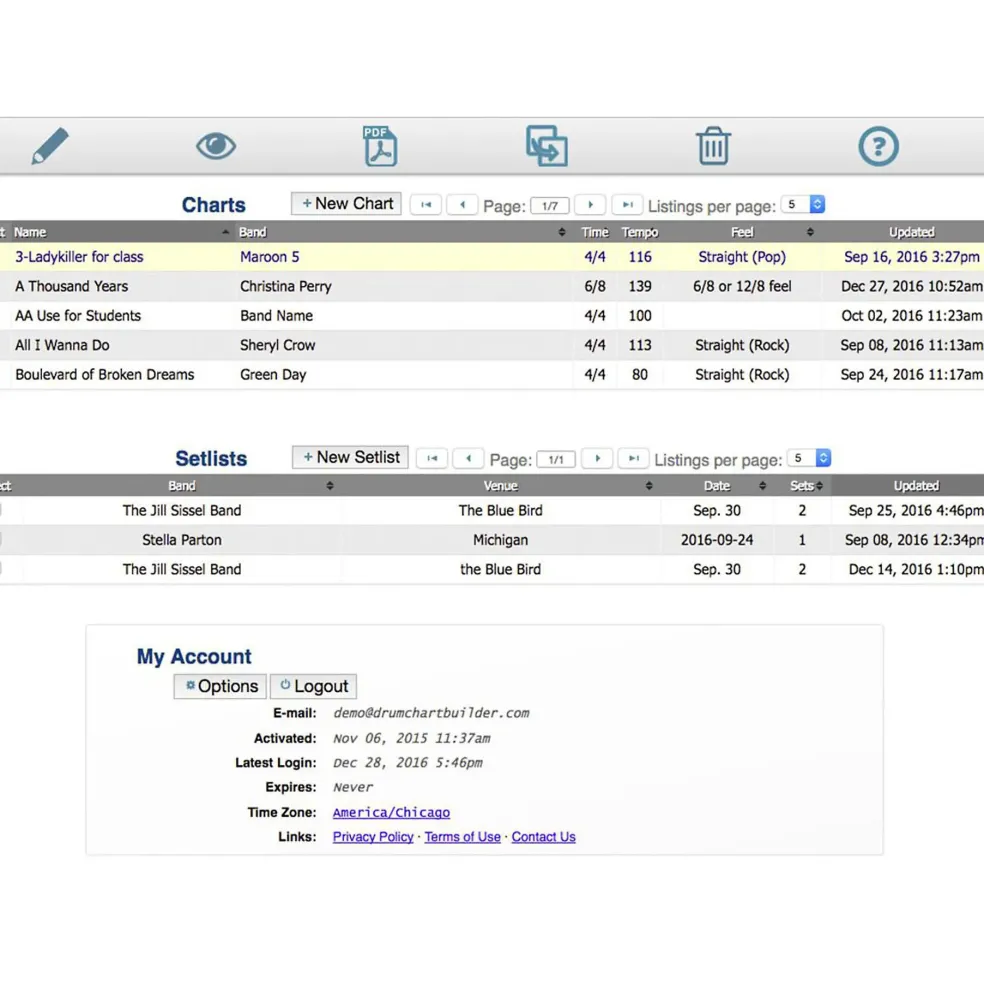Open the America/Chicago time zone link
The height and width of the screenshot is (985, 984).
391,813
